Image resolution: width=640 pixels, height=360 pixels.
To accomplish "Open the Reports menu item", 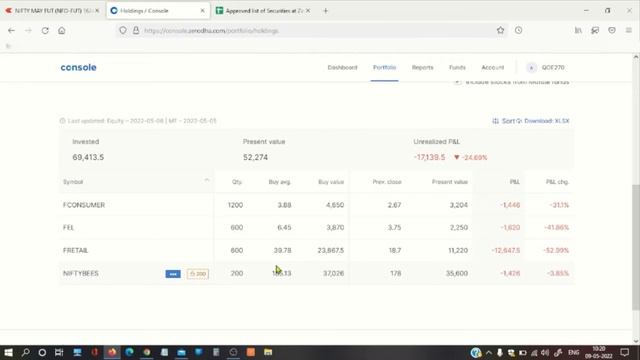I will coord(422,67).
